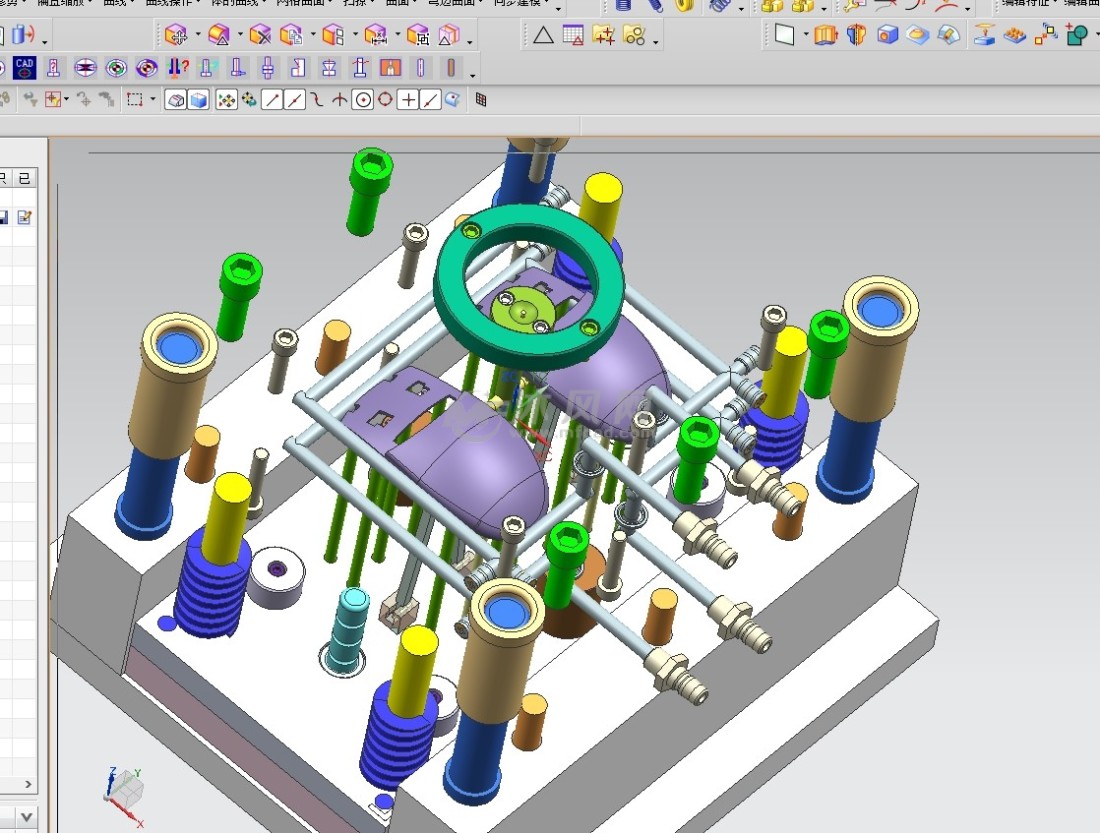Click the grid pattern icon on selection bar
Image resolution: width=1100 pixels, height=833 pixels.
[481, 100]
